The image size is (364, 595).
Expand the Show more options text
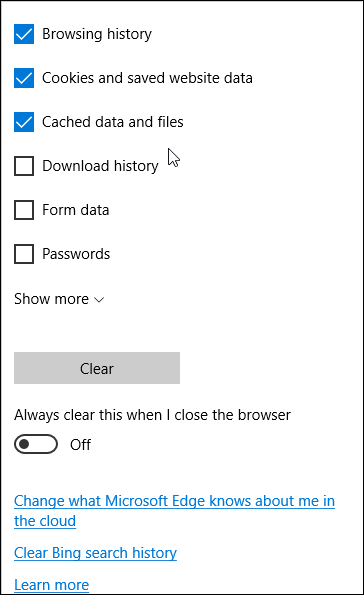point(51,299)
